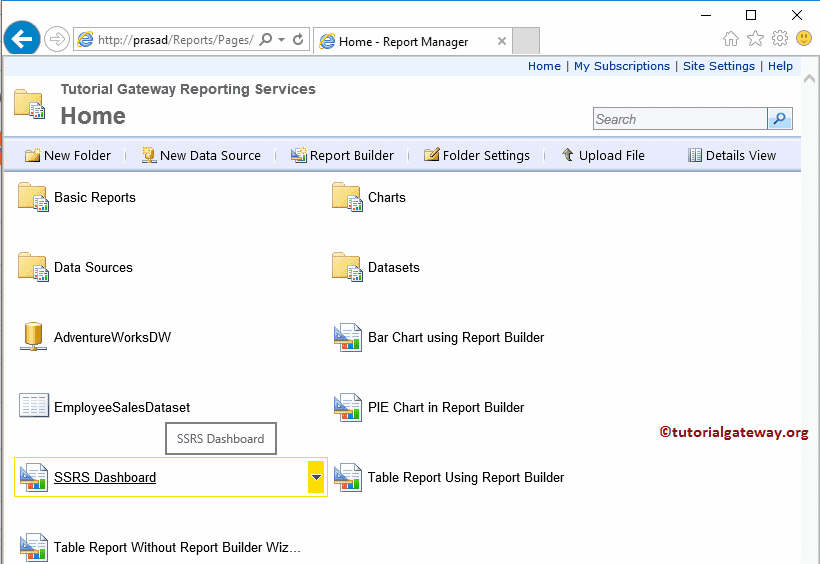Maximize the browser window
This screenshot has height=564, width=820.
pos(750,15)
